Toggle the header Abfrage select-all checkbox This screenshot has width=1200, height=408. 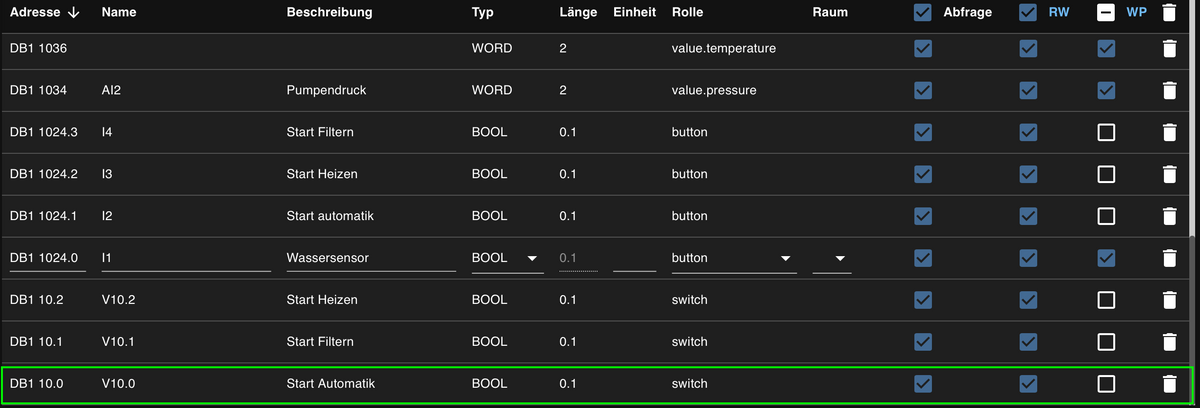[x=923, y=13]
